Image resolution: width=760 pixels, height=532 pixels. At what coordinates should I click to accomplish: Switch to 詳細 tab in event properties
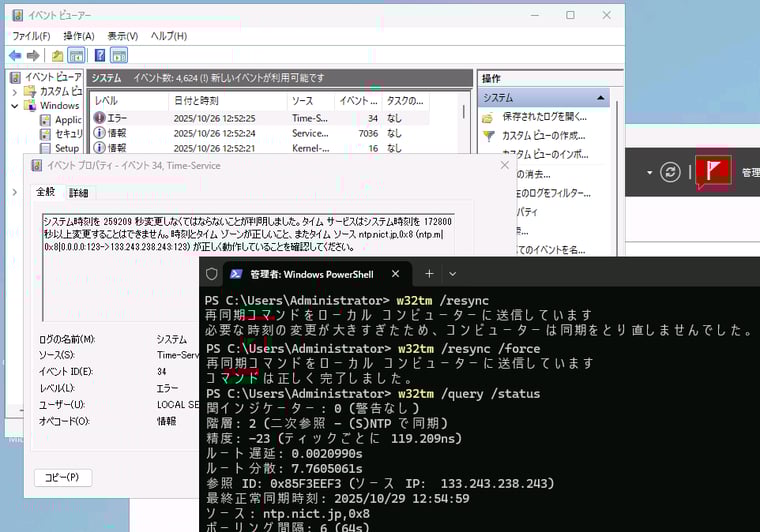coord(78,193)
